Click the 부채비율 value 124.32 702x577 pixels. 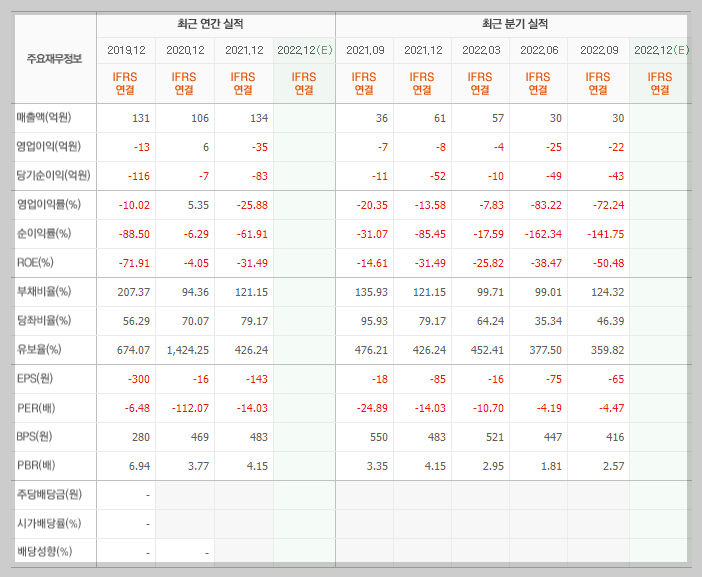tap(608, 292)
